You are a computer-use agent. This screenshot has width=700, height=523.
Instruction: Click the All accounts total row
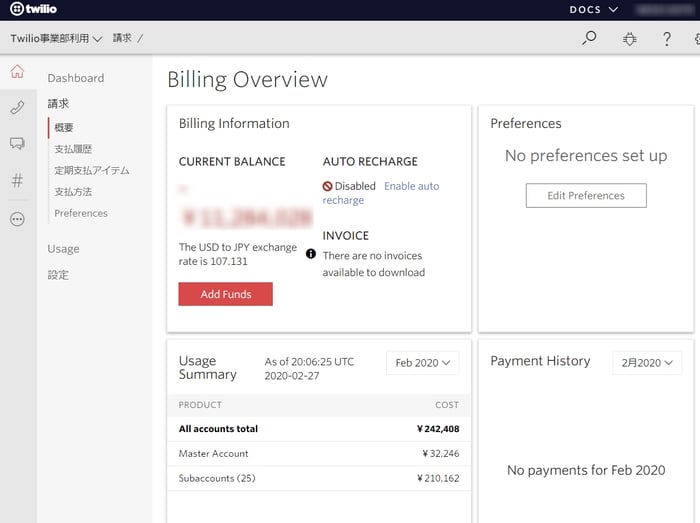[319, 429]
